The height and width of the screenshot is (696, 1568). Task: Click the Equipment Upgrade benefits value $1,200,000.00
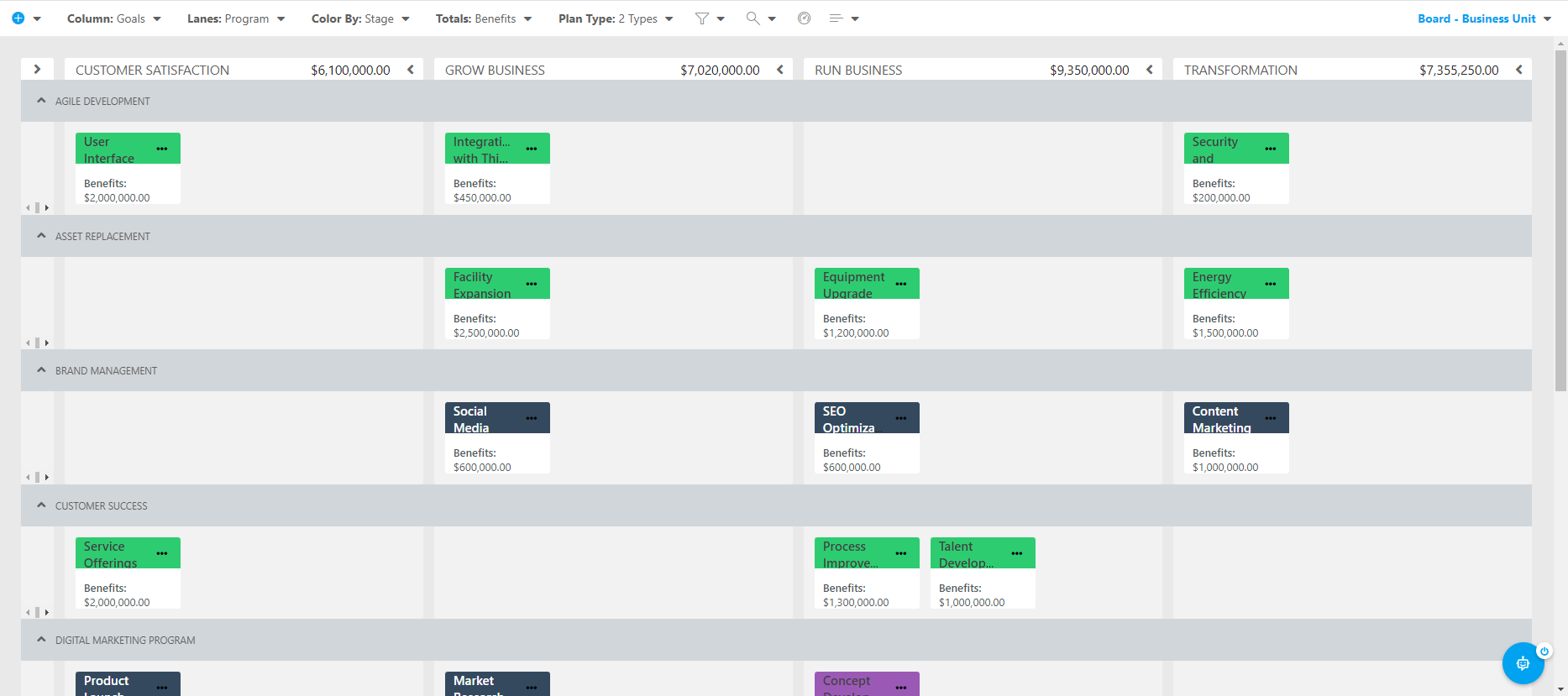(856, 332)
